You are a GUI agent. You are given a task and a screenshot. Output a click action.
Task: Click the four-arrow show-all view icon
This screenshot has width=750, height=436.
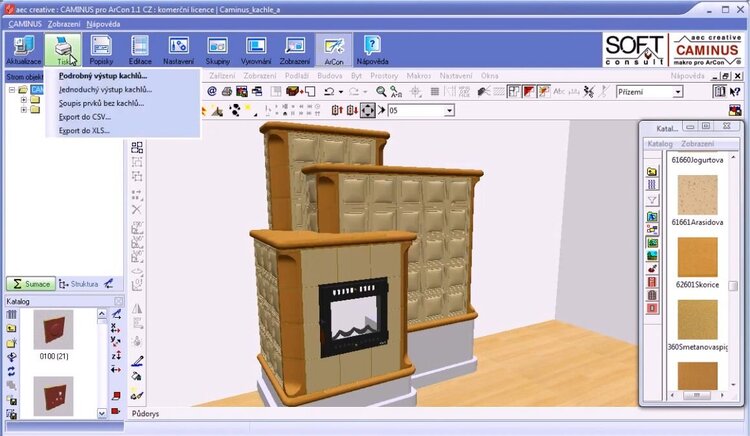(367, 110)
